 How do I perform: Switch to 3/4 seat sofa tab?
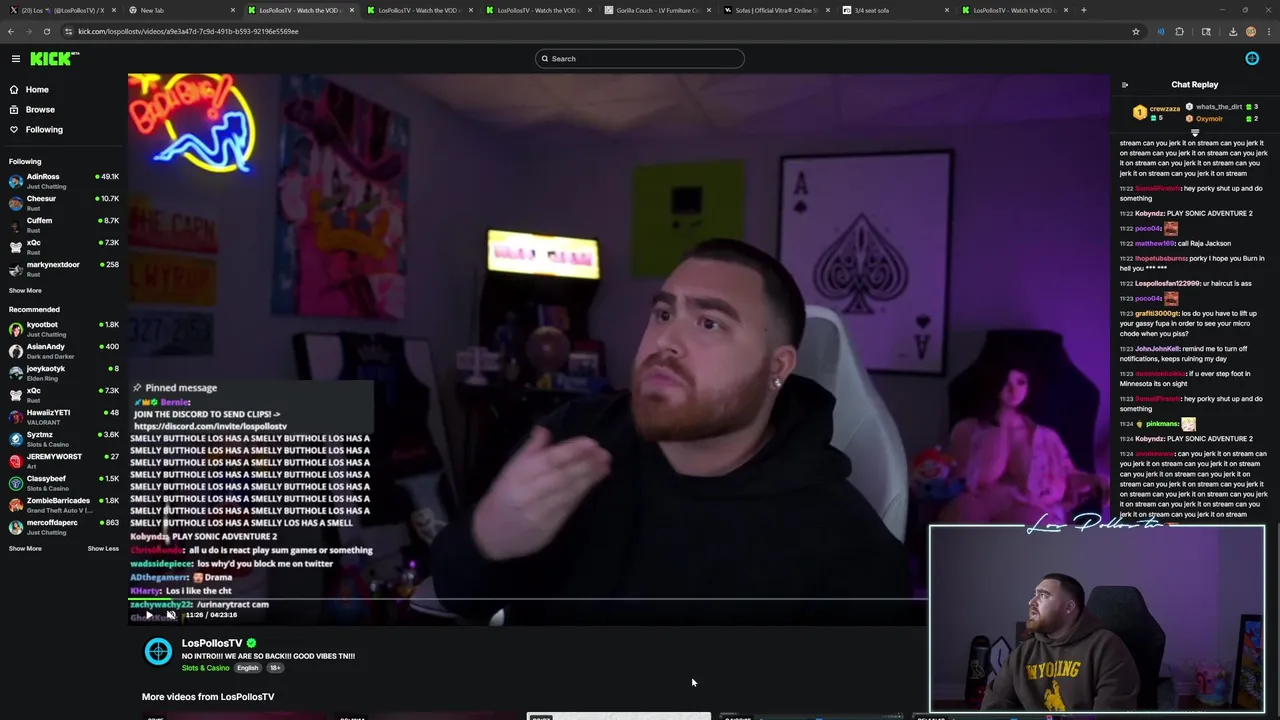tap(895, 10)
